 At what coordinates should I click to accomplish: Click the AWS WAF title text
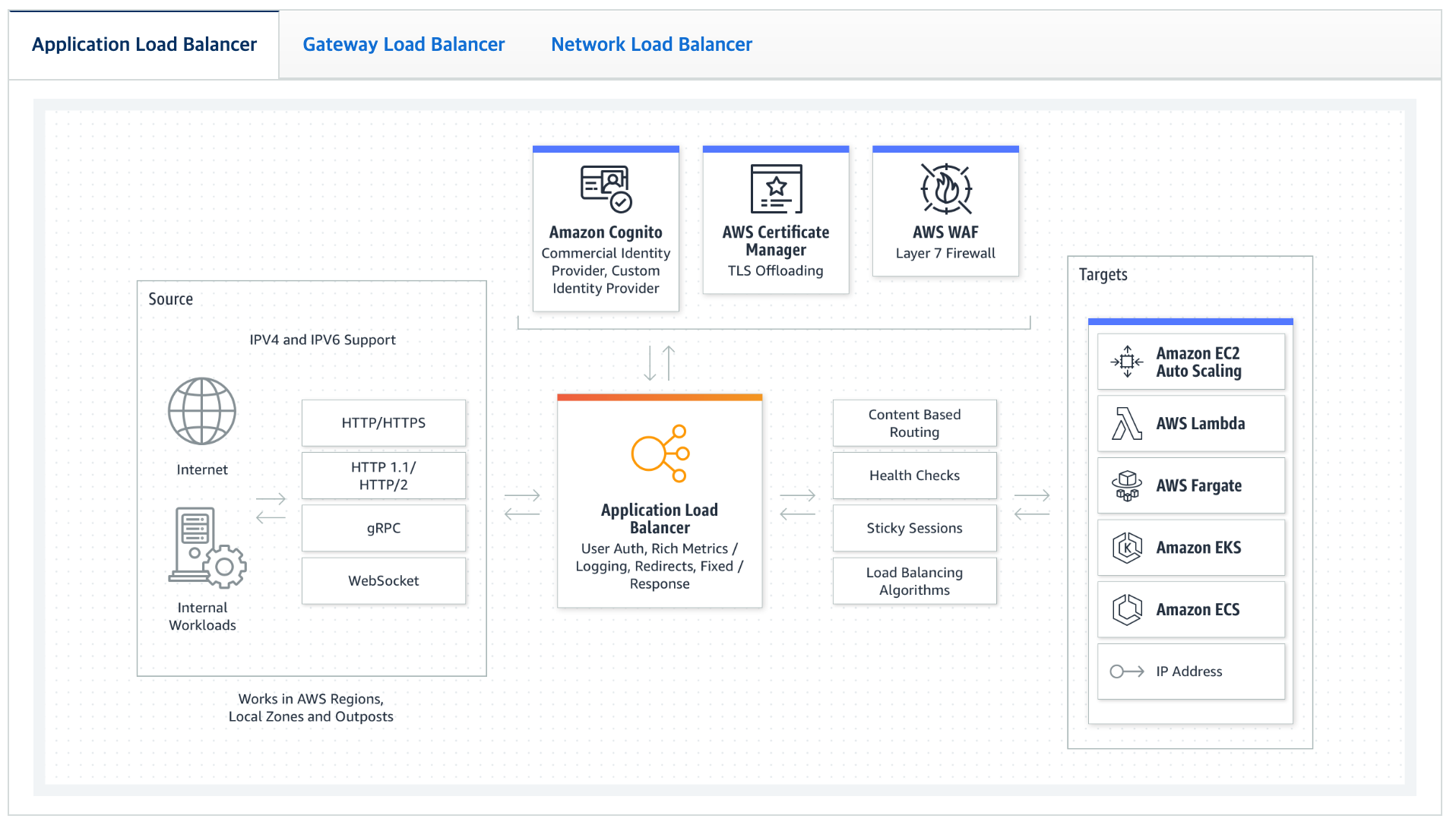click(x=946, y=232)
